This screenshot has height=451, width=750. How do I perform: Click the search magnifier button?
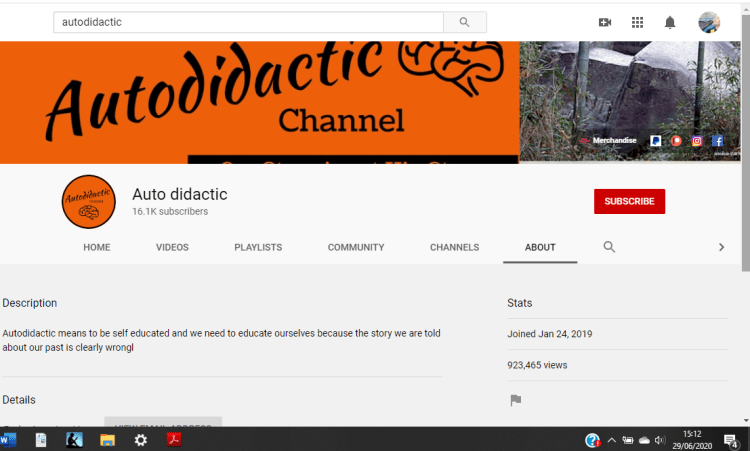point(464,22)
